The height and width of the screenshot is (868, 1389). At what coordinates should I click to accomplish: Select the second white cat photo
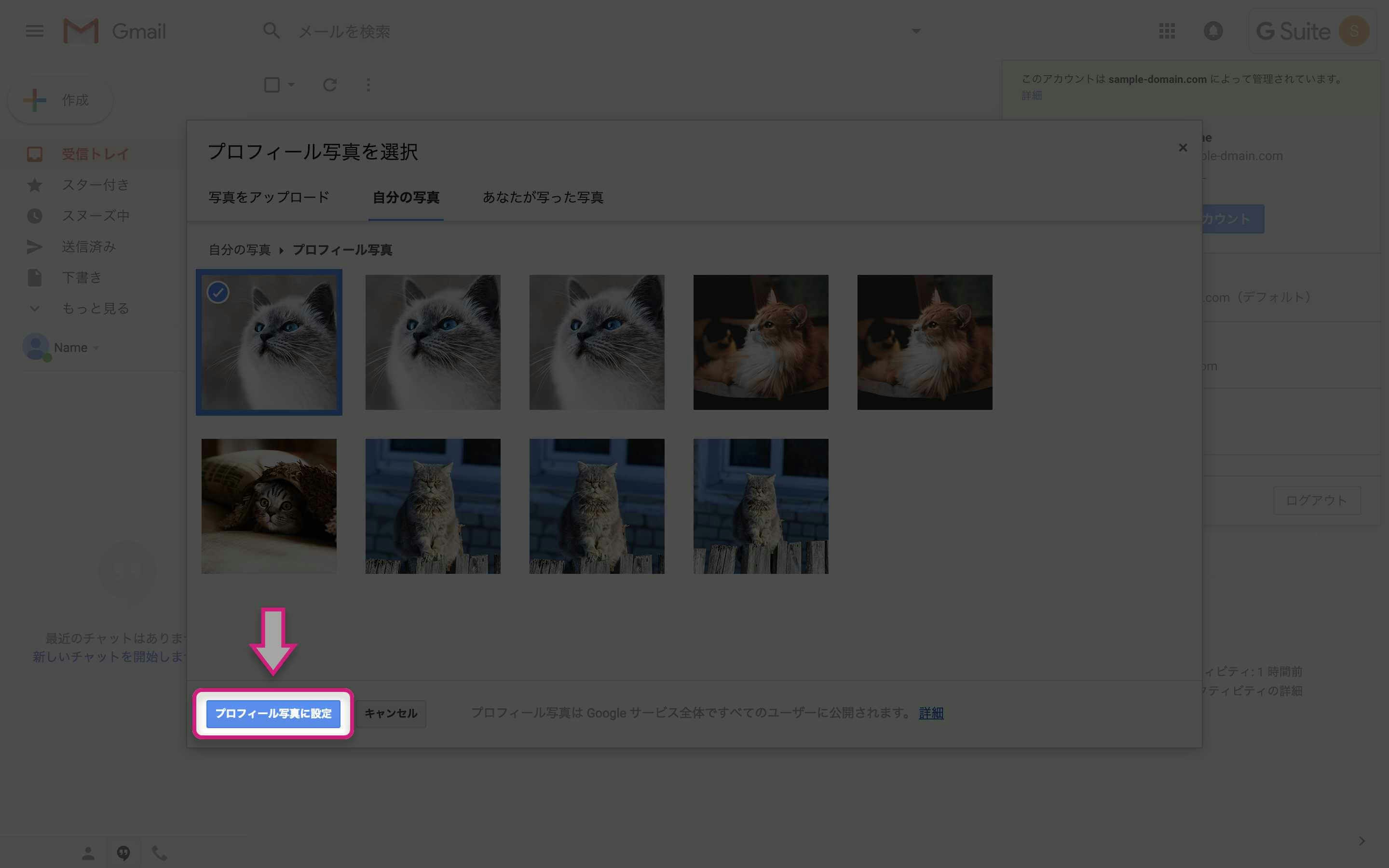pos(433,342)
